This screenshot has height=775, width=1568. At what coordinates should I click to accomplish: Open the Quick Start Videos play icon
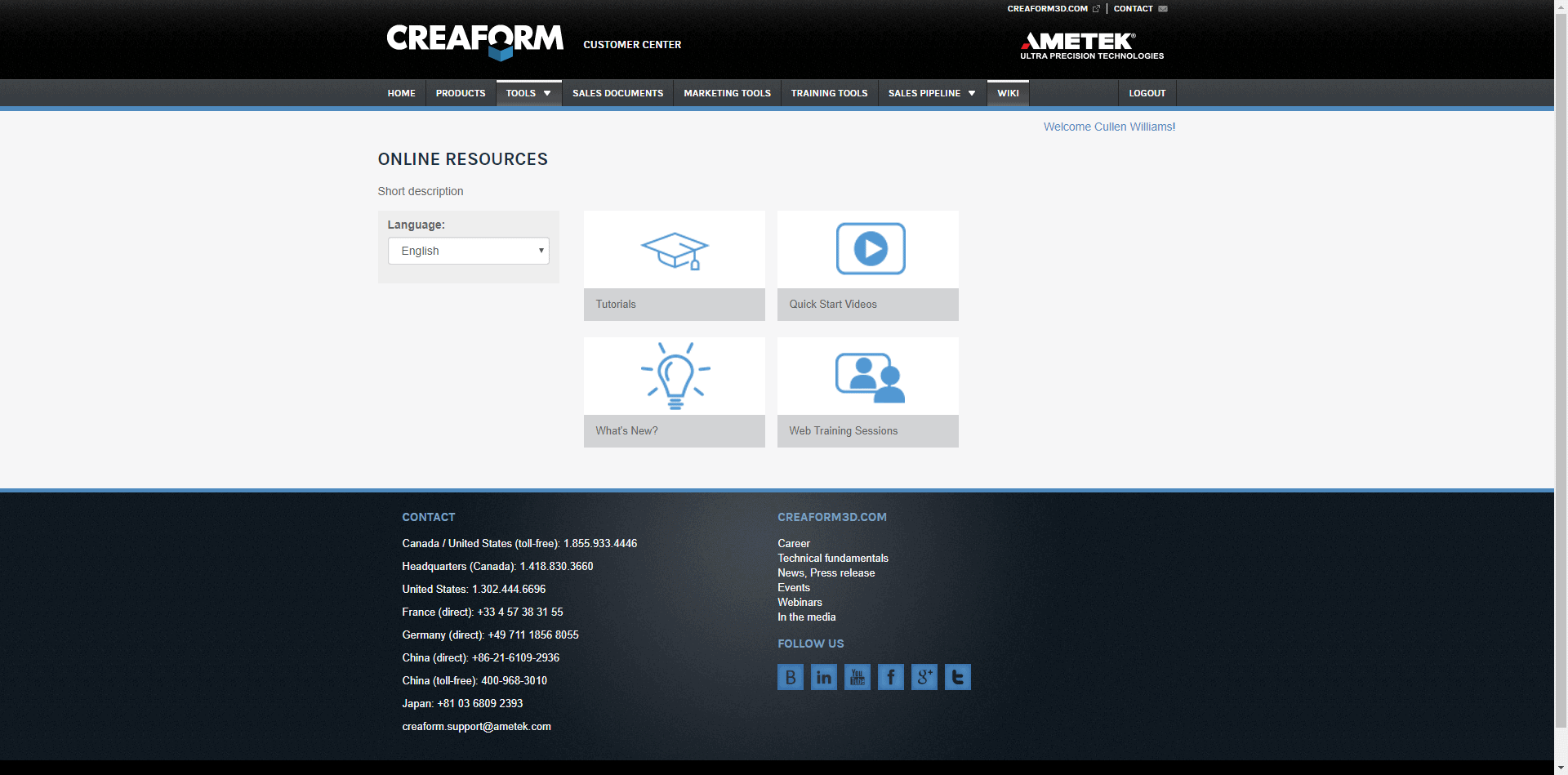[871, 248]
